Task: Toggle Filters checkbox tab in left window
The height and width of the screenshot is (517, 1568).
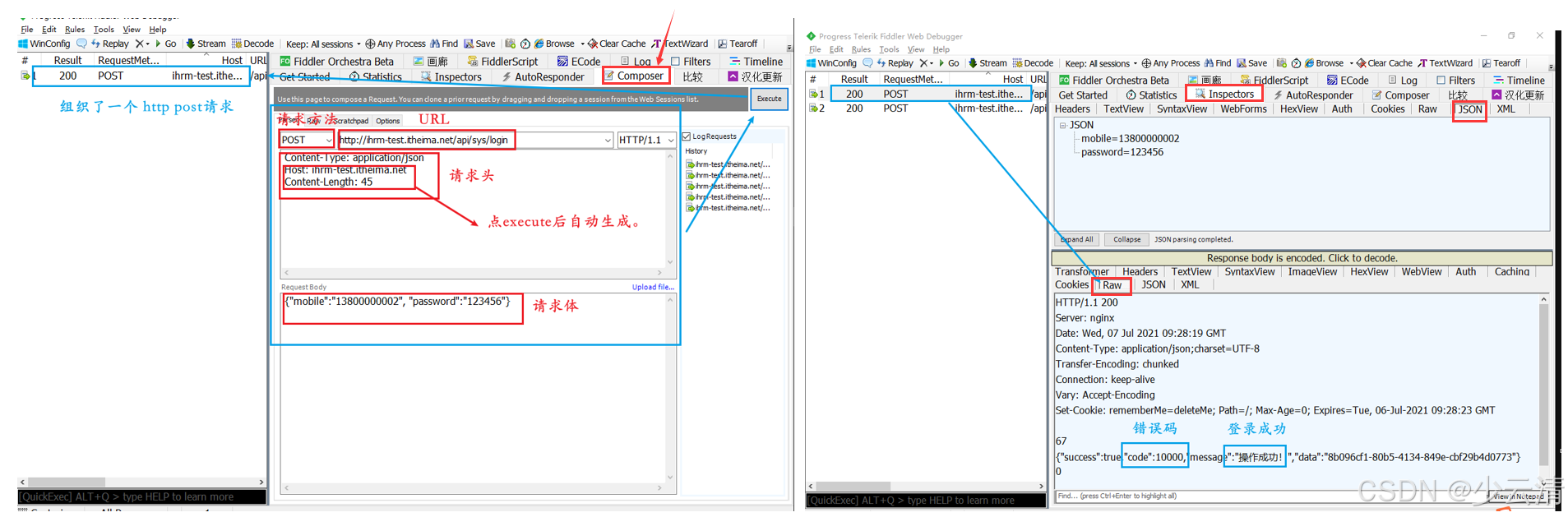Action: 675,62
